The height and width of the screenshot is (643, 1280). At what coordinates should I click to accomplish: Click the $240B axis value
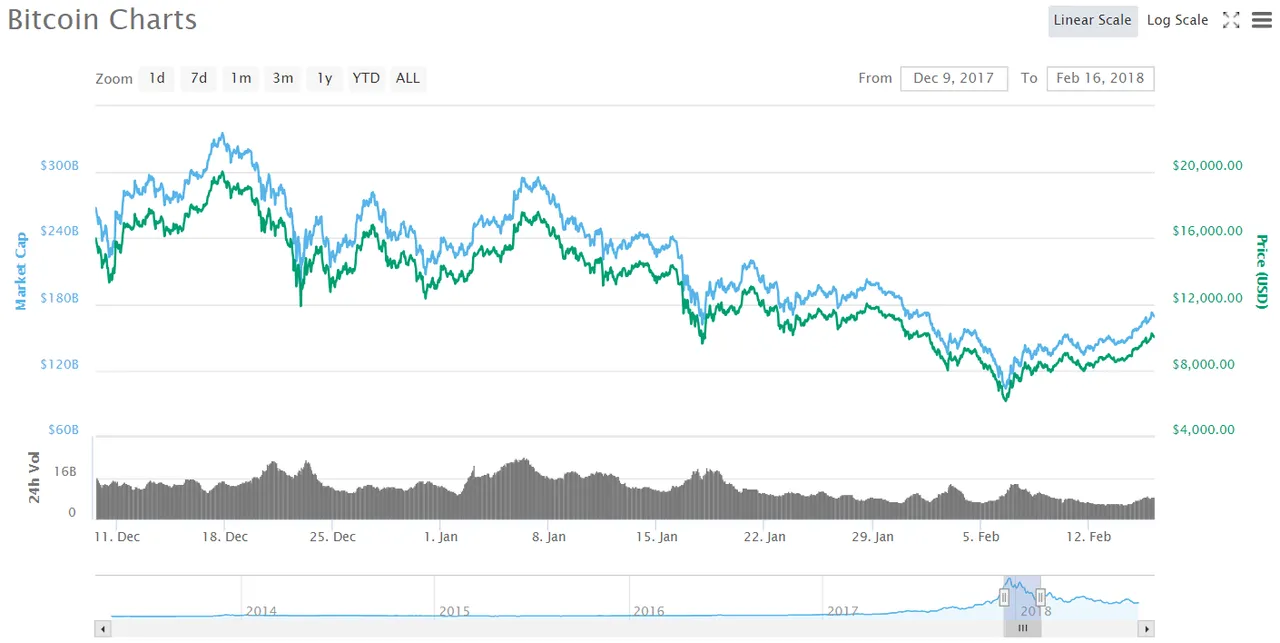(x=58, y=231)
